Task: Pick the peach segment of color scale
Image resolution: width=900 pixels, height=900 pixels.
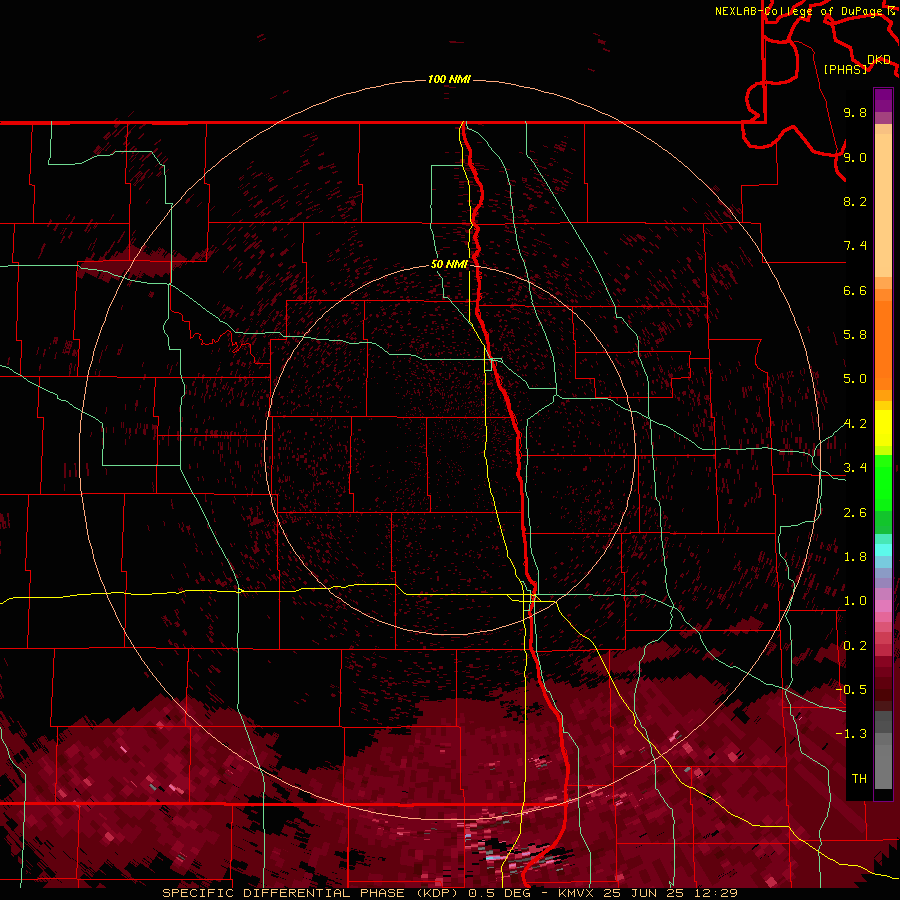Action: (883, 205)
